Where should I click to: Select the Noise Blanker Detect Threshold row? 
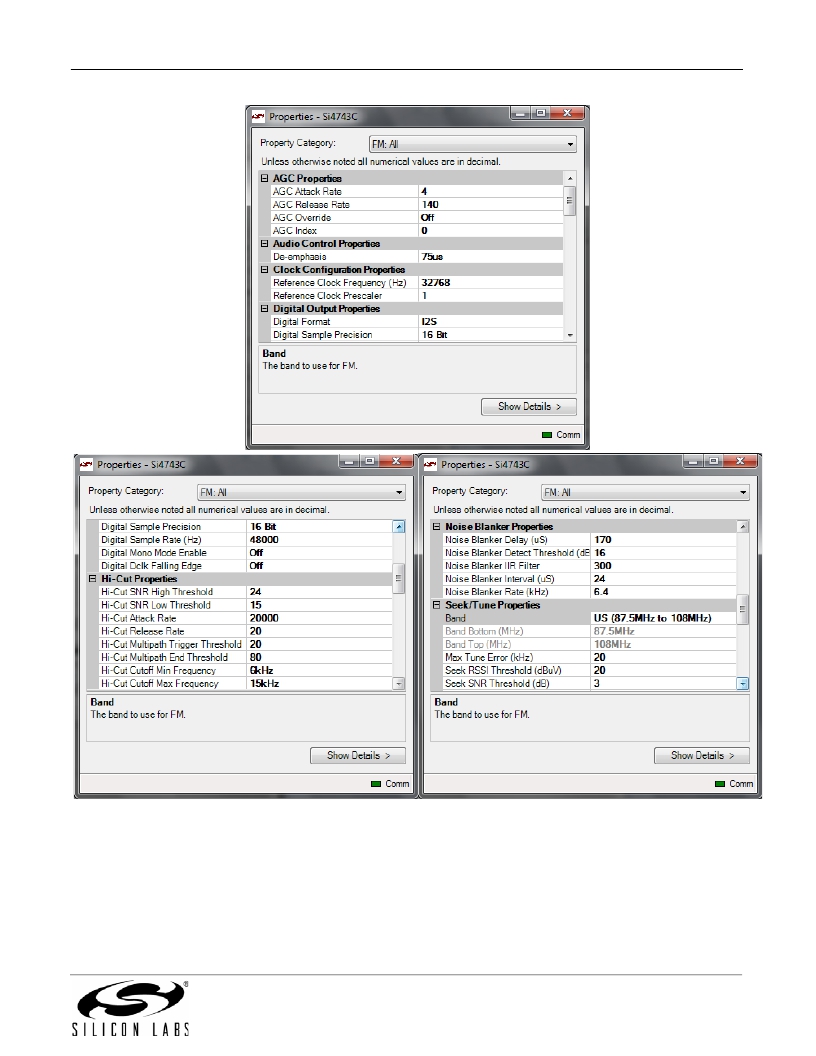(x=589, y=553)
